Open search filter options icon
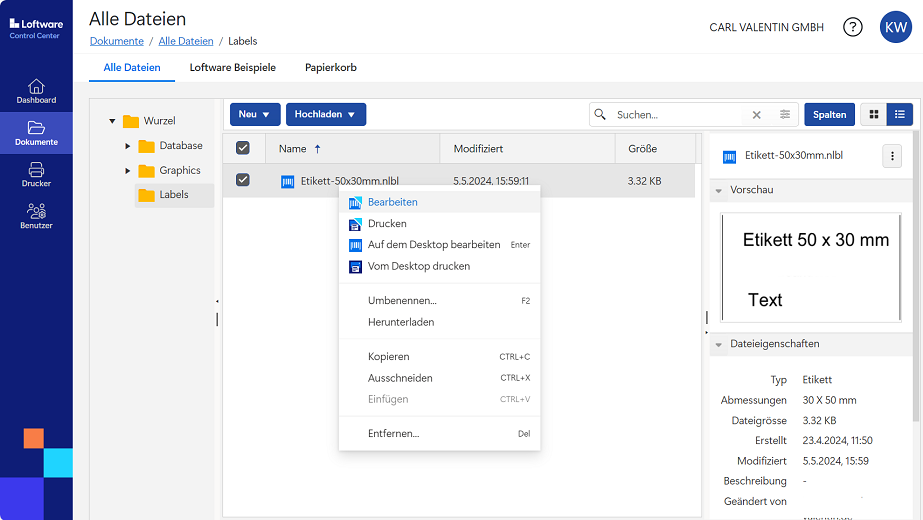The image size is (923, 520). (785, 115)
